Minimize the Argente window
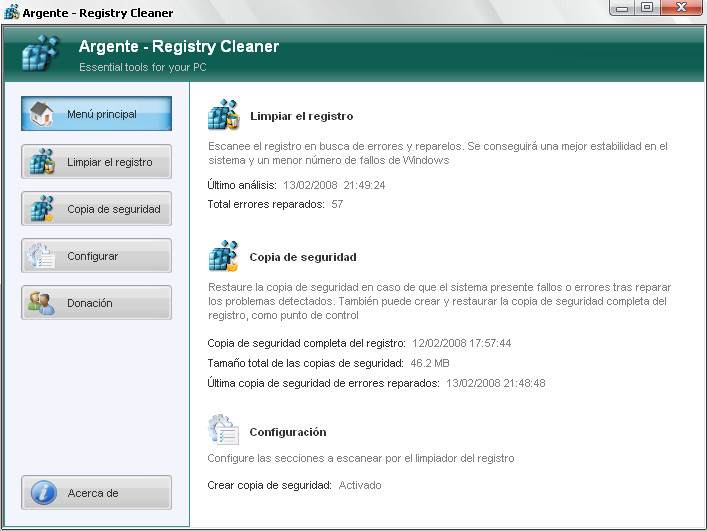This screenshot has width=707, height=531. pyautogui.click(x=622, y=8)
